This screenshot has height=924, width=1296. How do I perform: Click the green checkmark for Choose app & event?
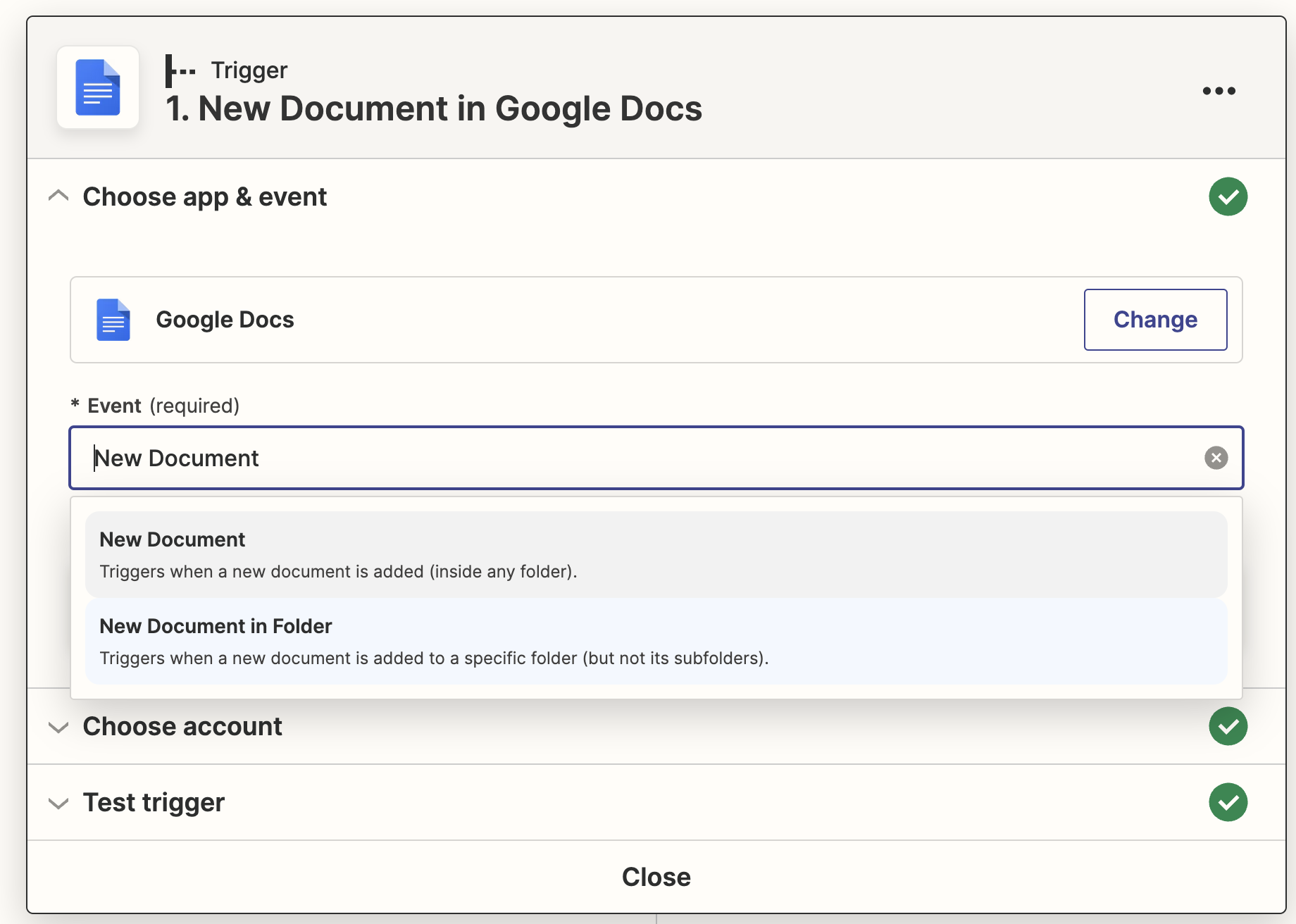[x=1228, y=196]
